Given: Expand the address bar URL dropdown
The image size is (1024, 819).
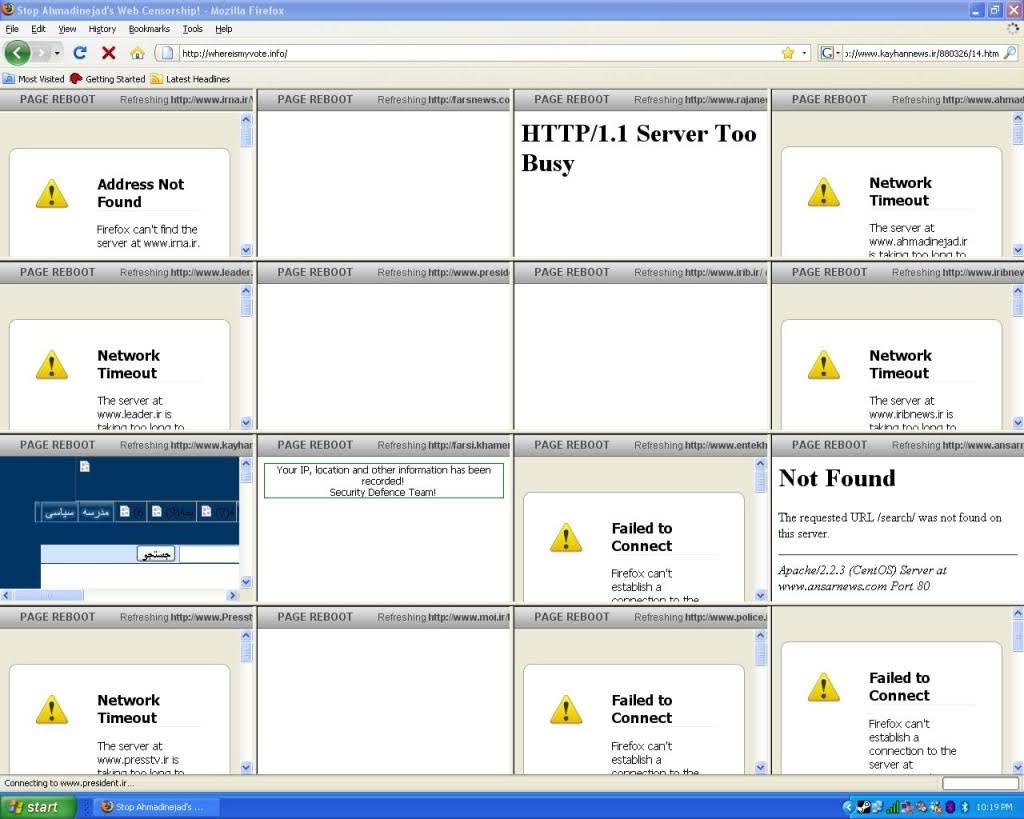Looking at the screenshot, I should tap(804, 53).
